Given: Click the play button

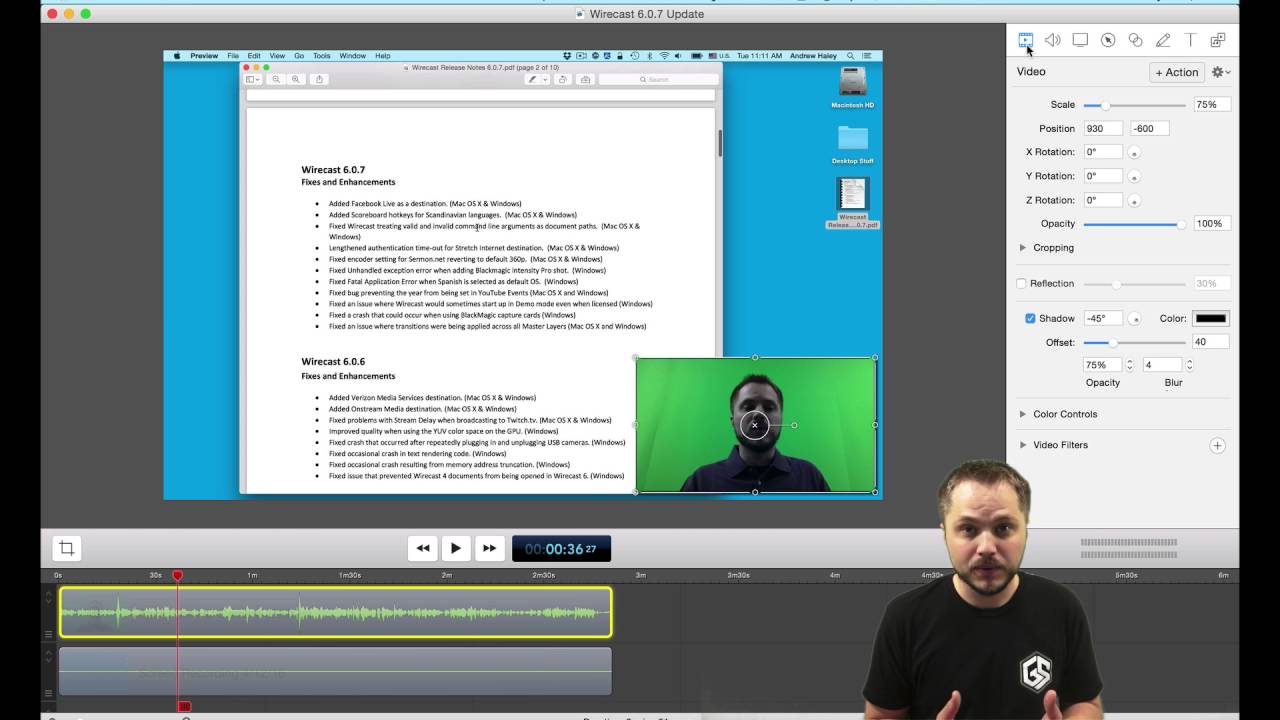Looking at the screenshot, I should click(455, 548).
